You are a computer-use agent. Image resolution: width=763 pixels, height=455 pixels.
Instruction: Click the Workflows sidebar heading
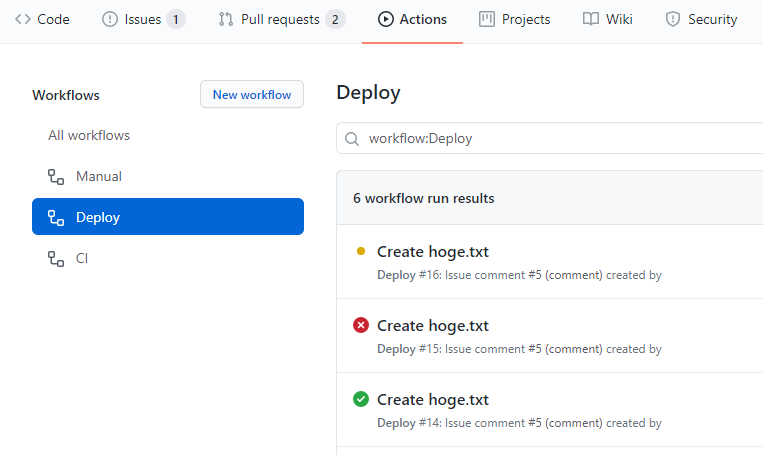click(66, 95)
